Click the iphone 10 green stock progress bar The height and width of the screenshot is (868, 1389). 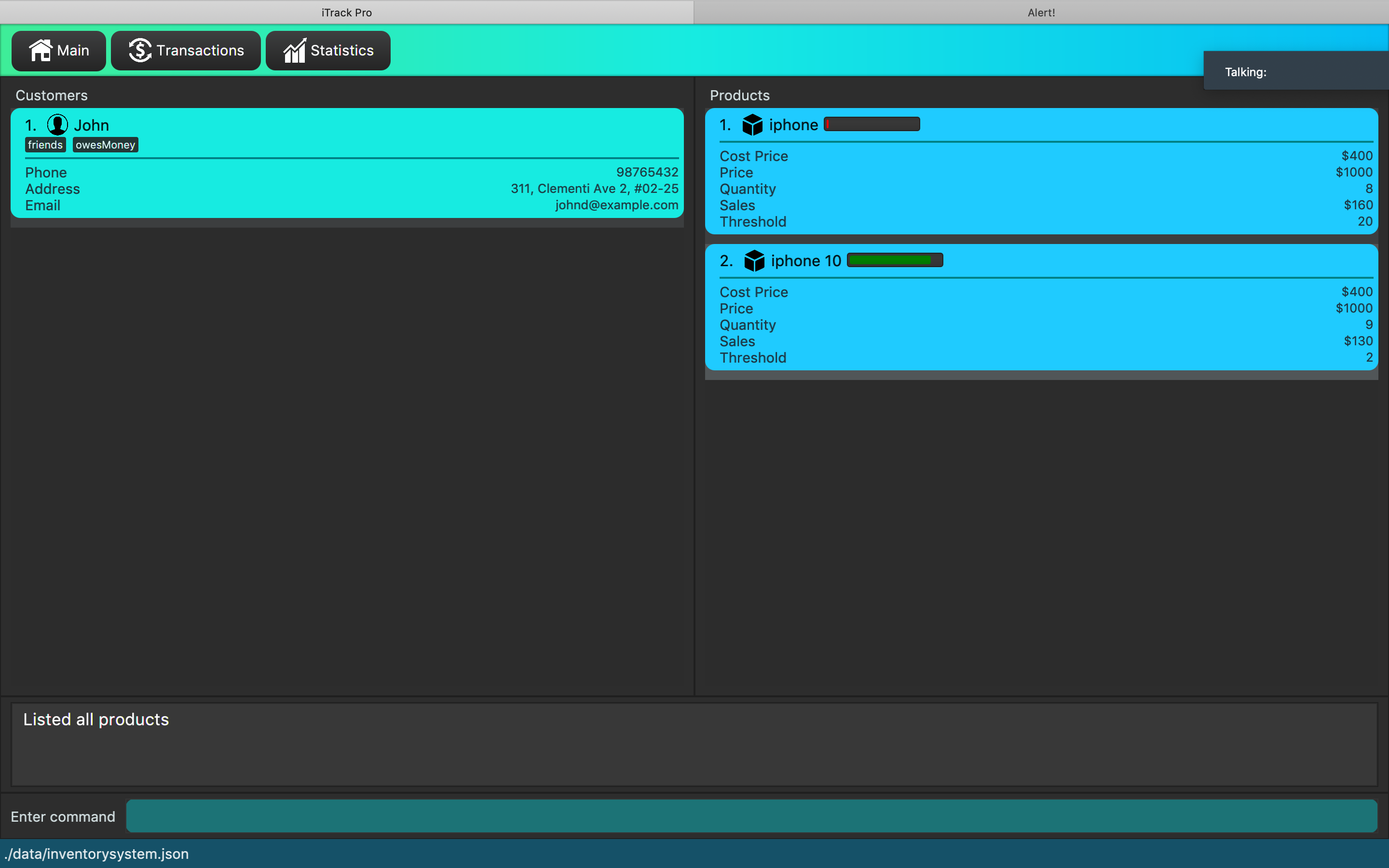pyautogui.click(x=895, y=260)
